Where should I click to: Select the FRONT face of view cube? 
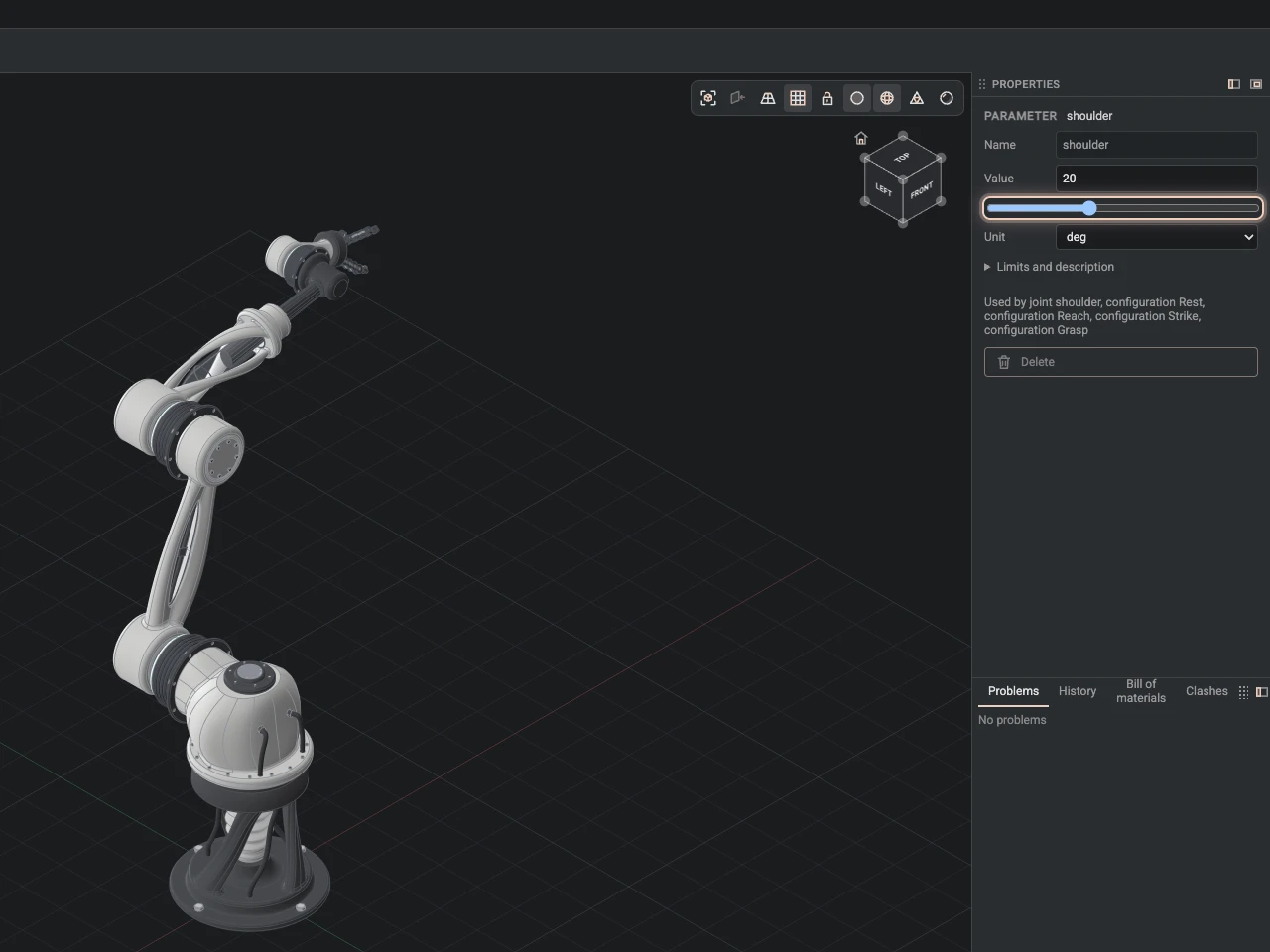(922, 190)
